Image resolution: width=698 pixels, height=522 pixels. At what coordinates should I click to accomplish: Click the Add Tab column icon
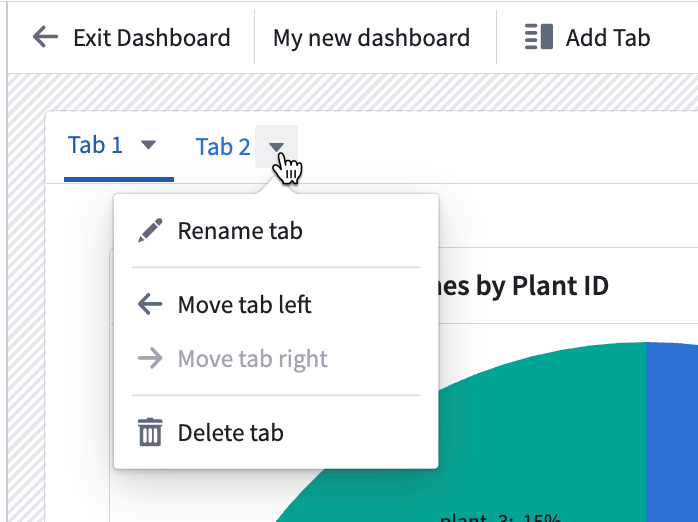[539, 37]
